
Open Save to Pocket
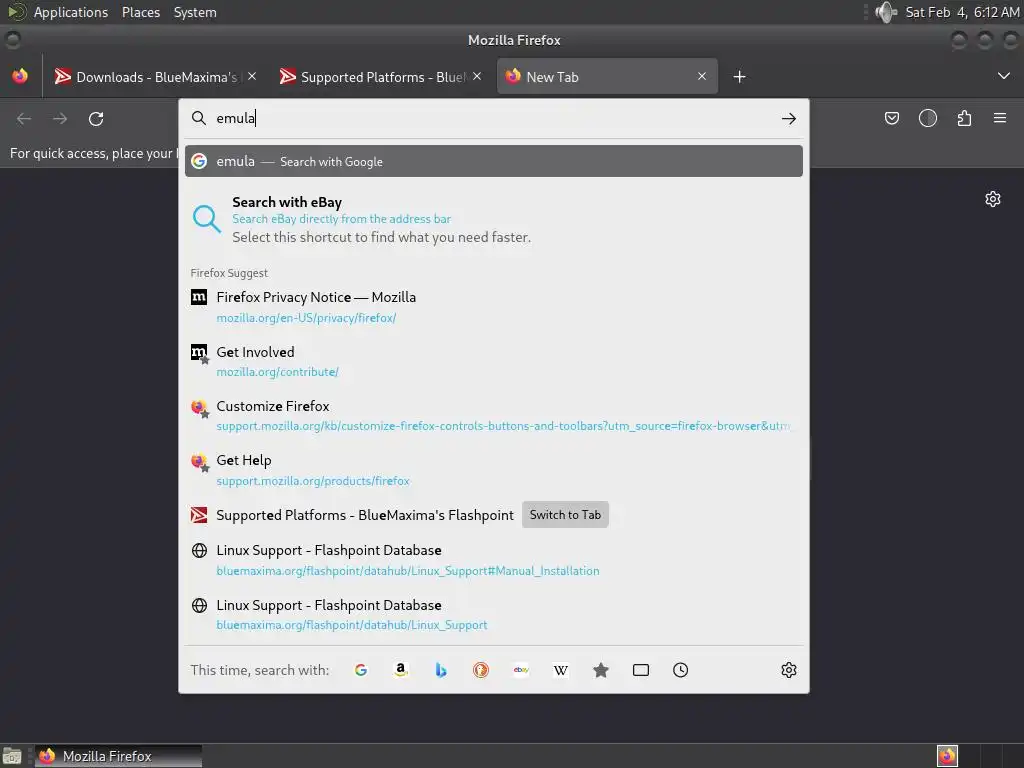point(891,118)
